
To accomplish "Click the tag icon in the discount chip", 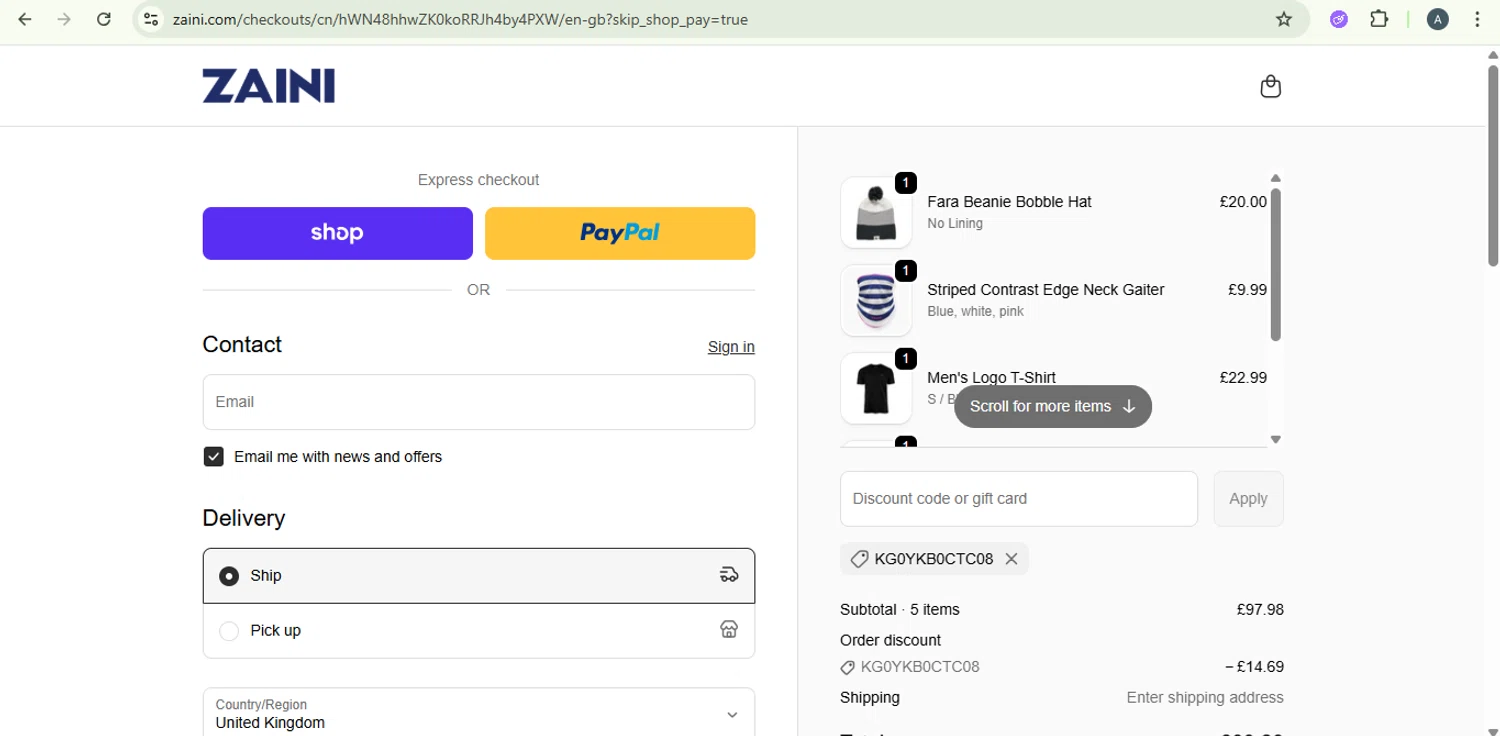I will point(858,559).
